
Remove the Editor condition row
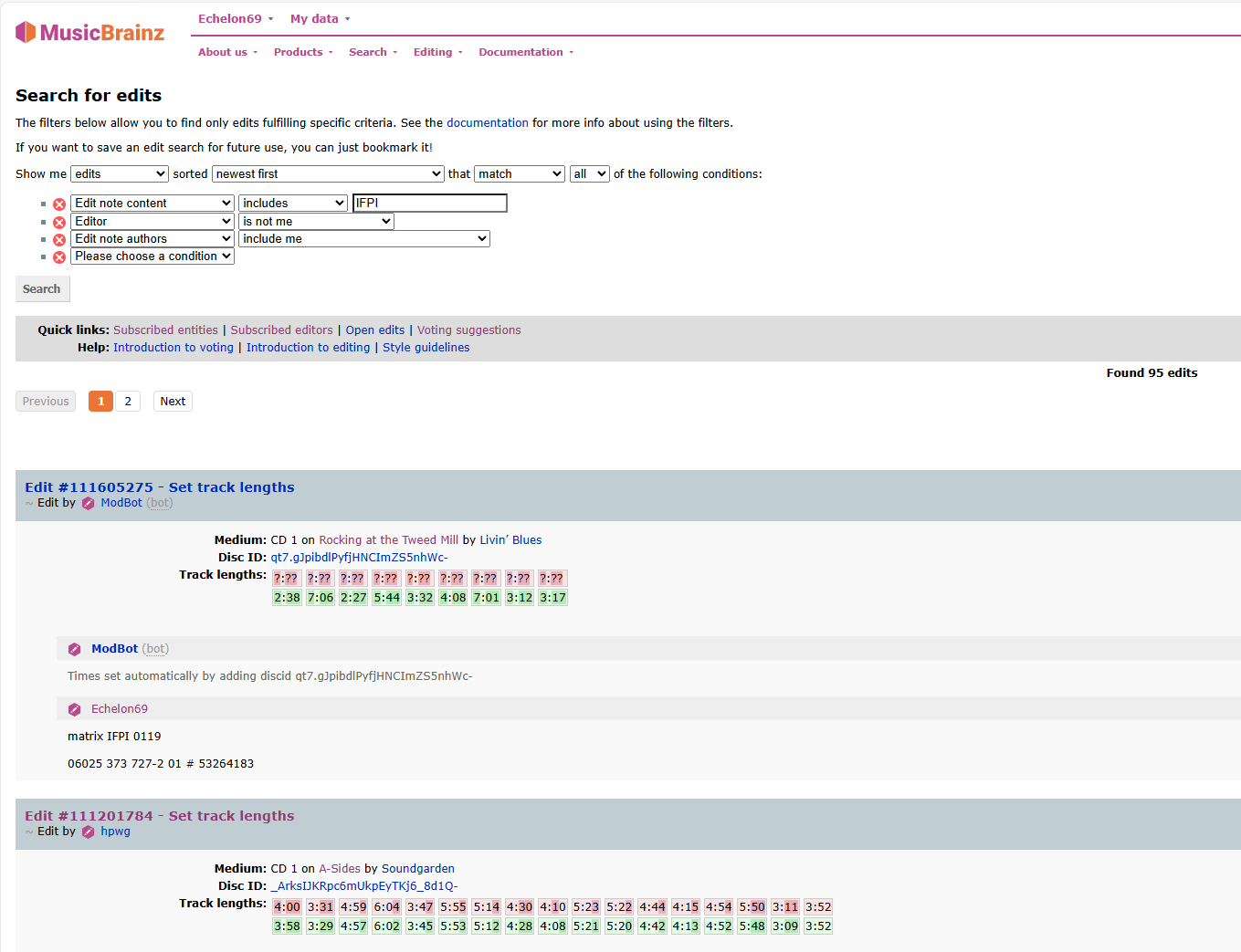[59, 223]
